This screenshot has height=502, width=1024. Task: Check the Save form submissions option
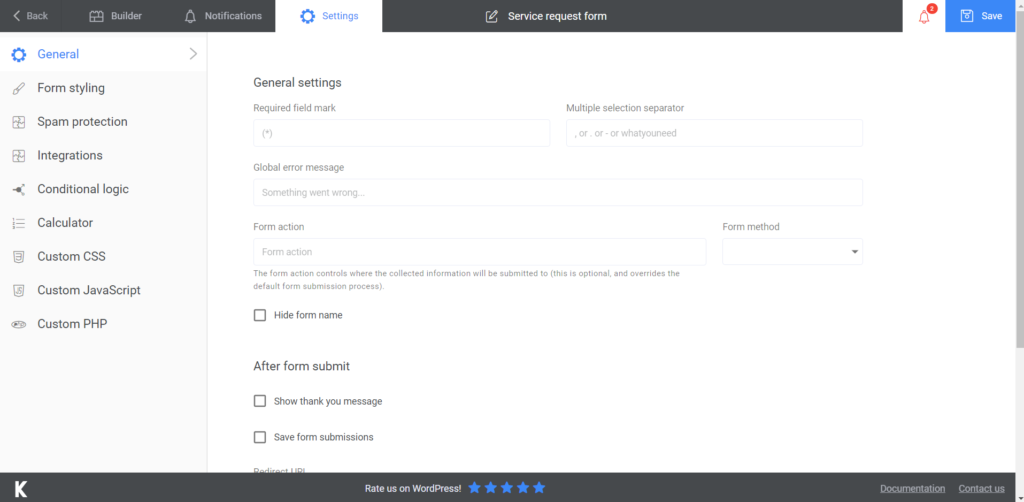[x=260, y=437]
